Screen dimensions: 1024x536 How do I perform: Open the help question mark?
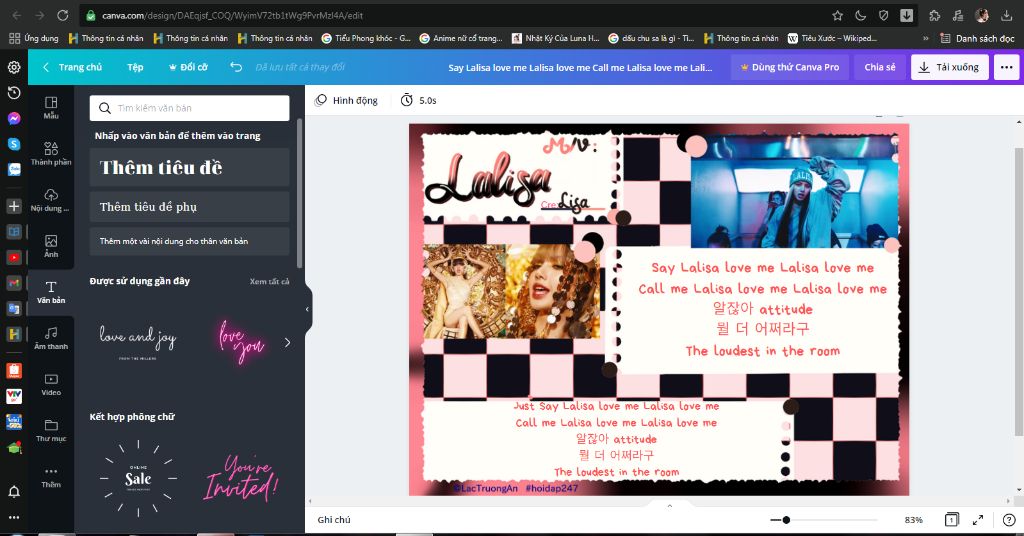1008,520
